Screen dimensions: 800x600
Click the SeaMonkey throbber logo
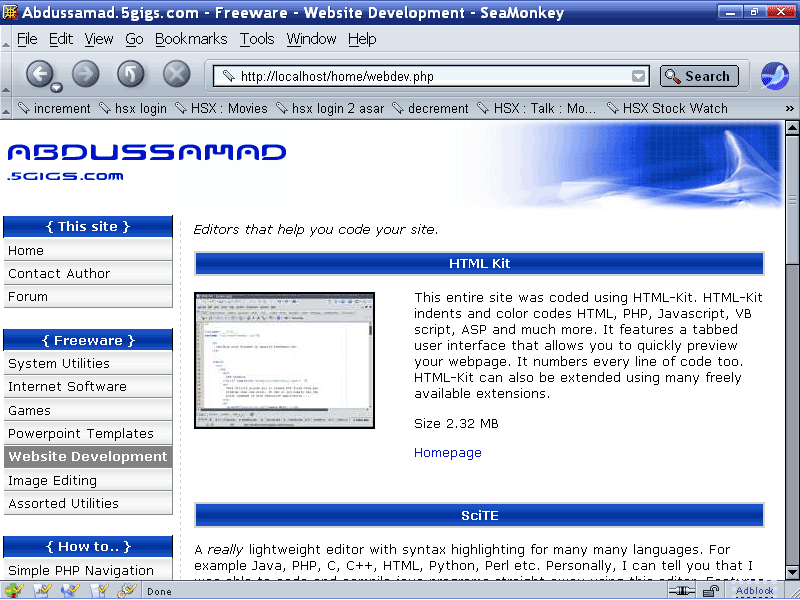(774, 76)
